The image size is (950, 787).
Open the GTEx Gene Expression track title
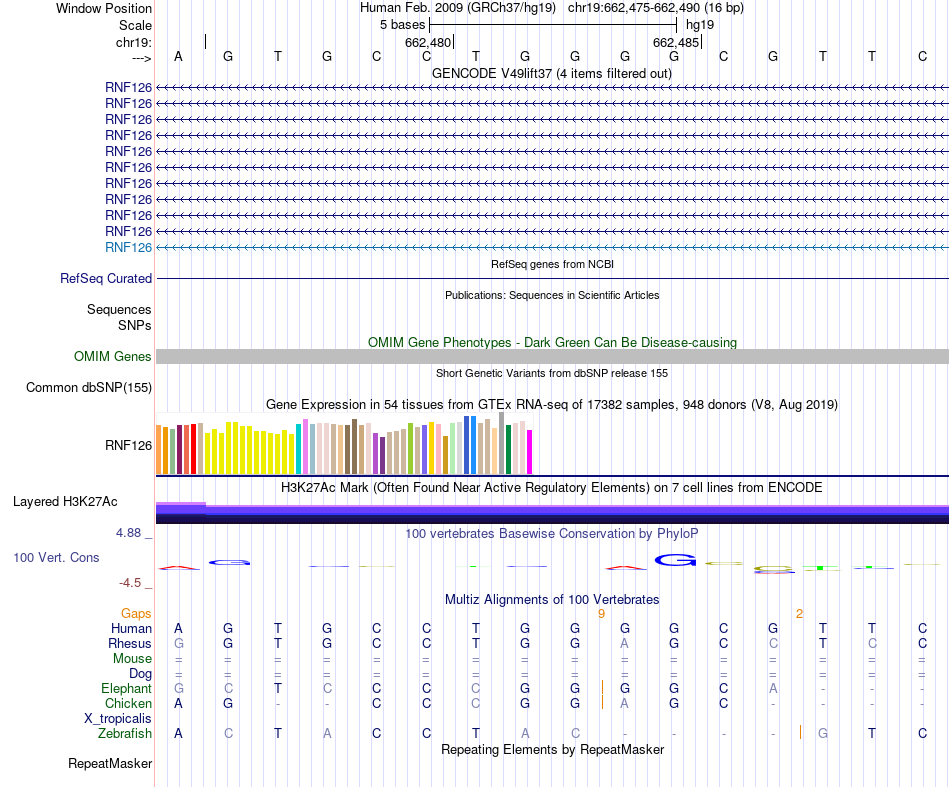[552, 405]
